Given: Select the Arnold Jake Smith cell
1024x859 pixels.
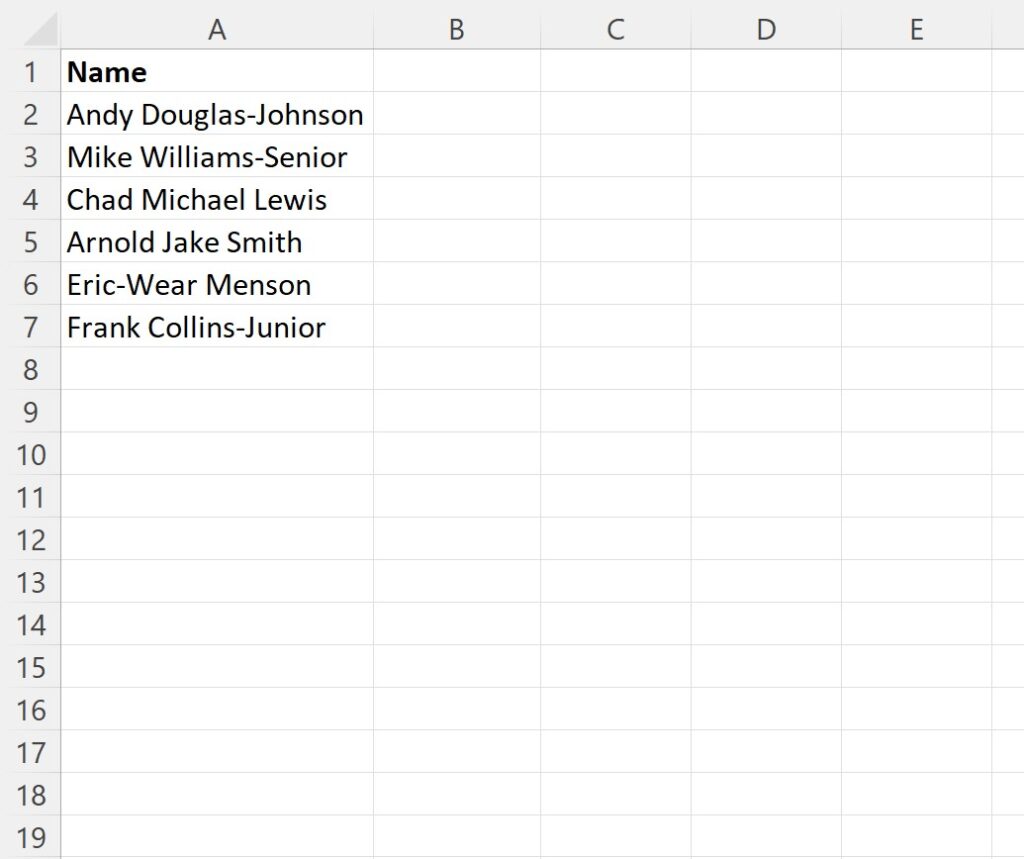Looking at the screenshot, I should pos(217,241).
